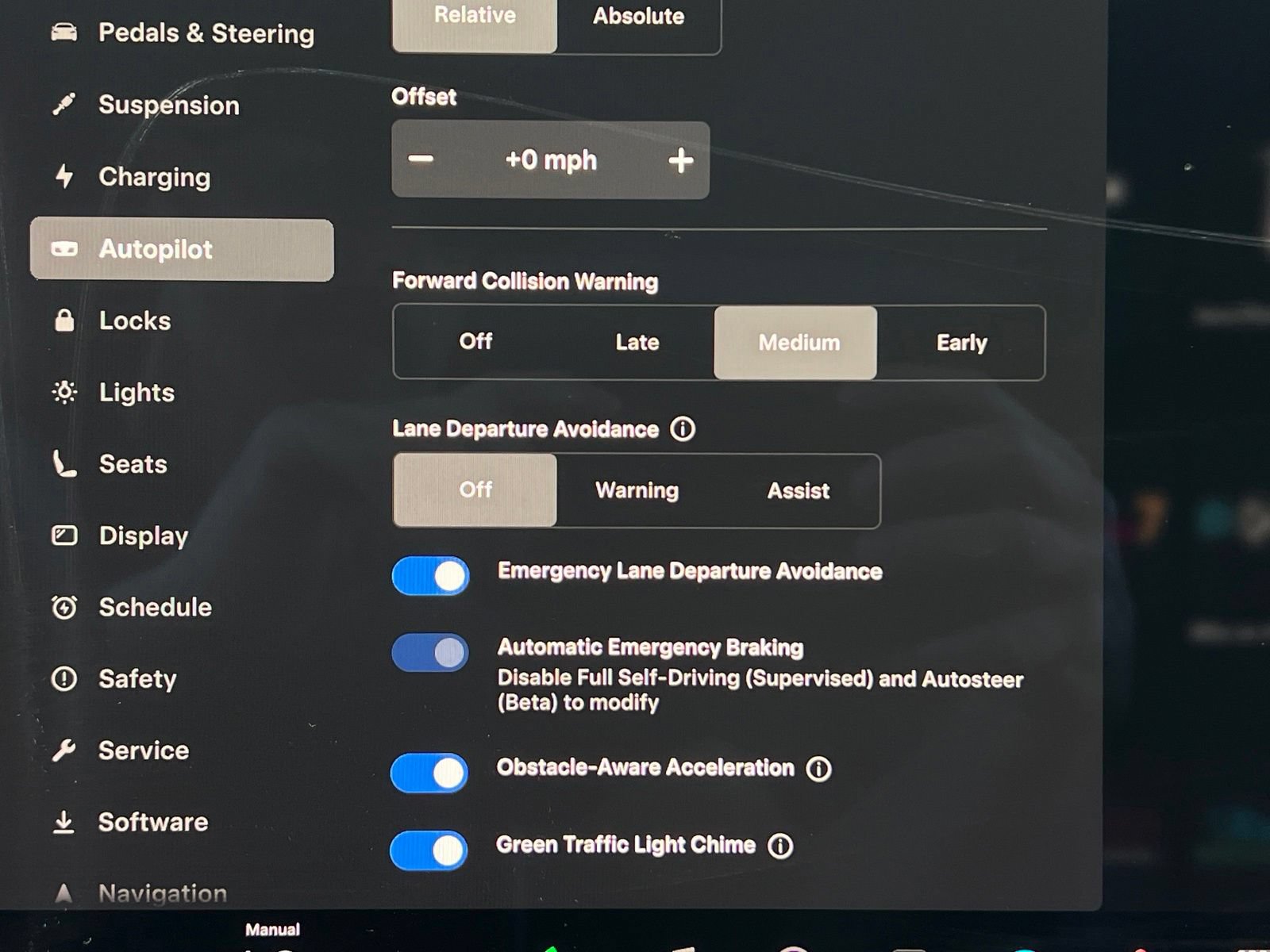Click the Lights sun icon

(x=64, y=392)
